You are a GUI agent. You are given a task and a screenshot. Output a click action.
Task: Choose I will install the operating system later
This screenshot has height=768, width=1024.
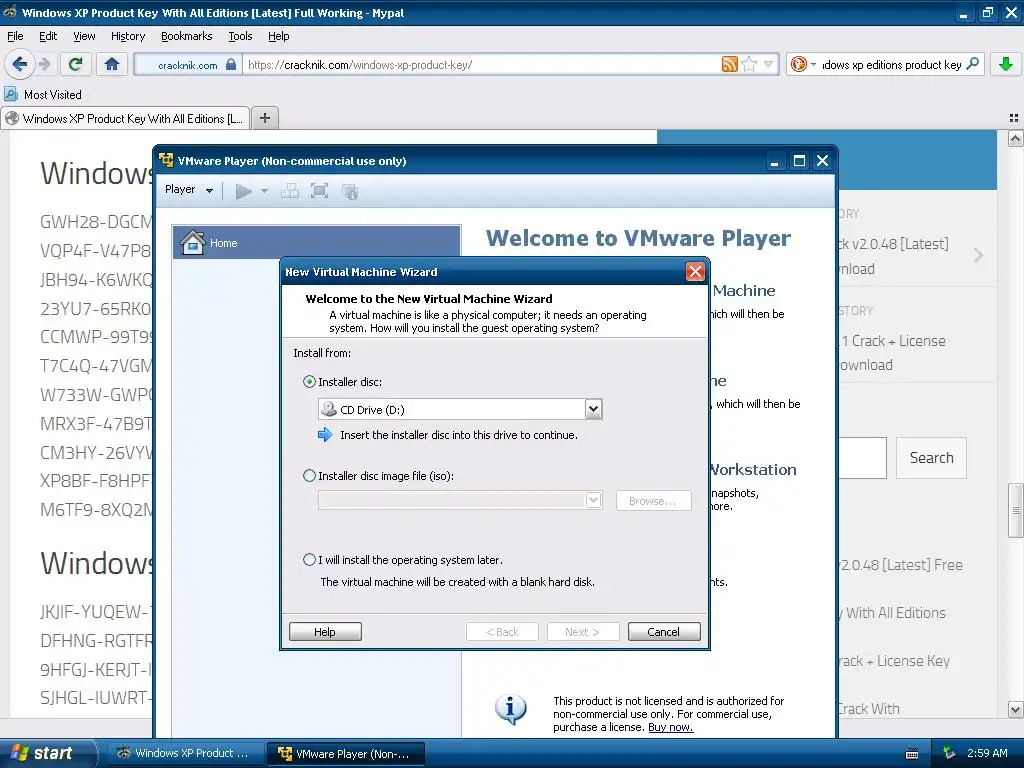click(310, 560)
